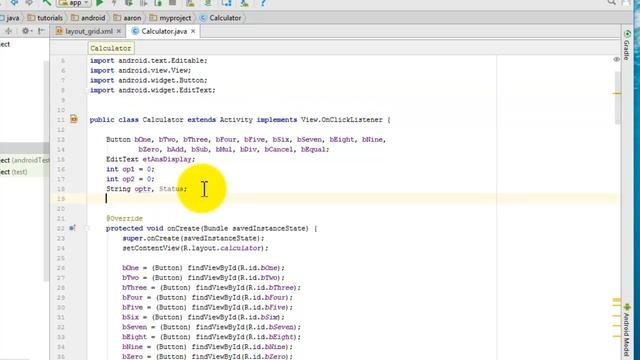Image resolution: width=640 pixels, height=360 pixels.
Task: Click the 'bFive = (Button)' assignment line
Action: pos(207,307)
